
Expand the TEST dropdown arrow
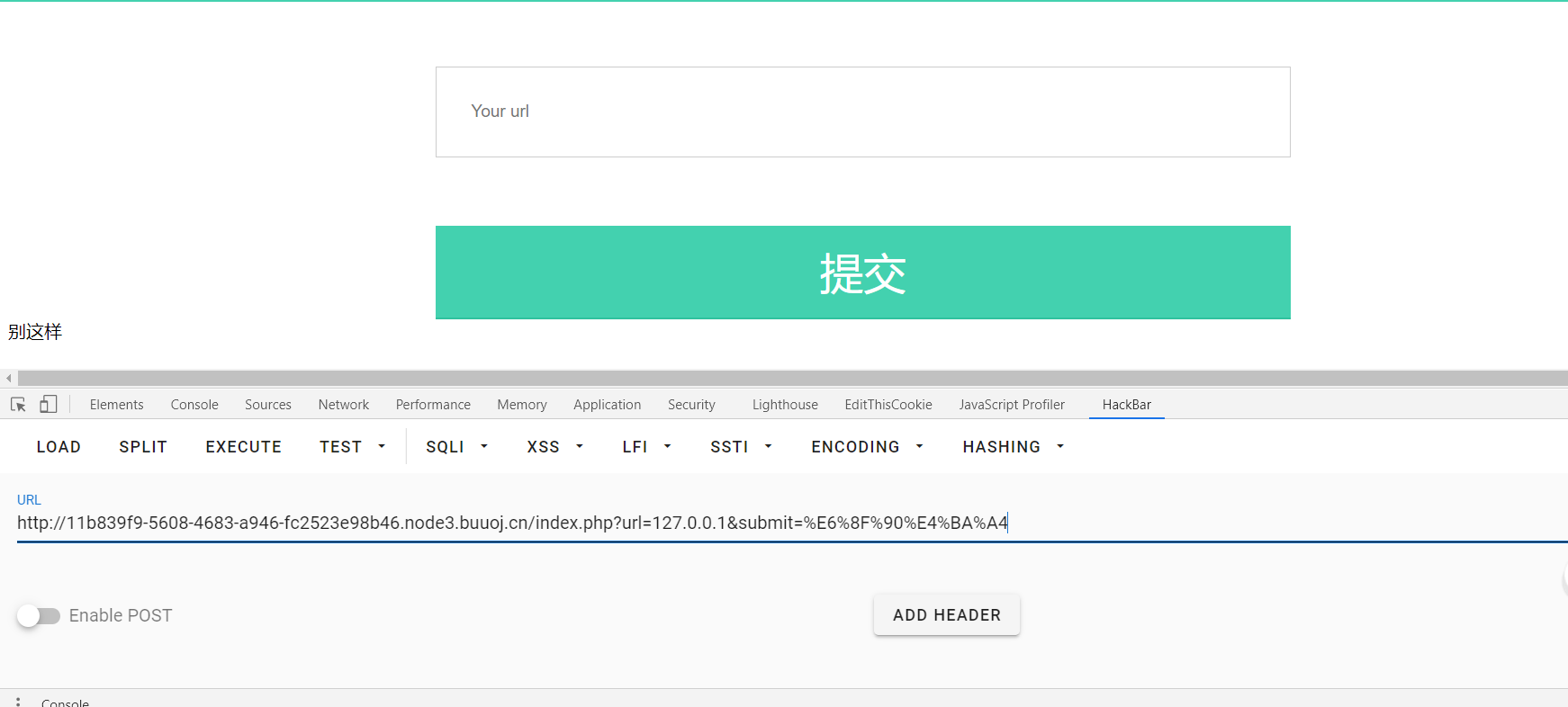382,447
